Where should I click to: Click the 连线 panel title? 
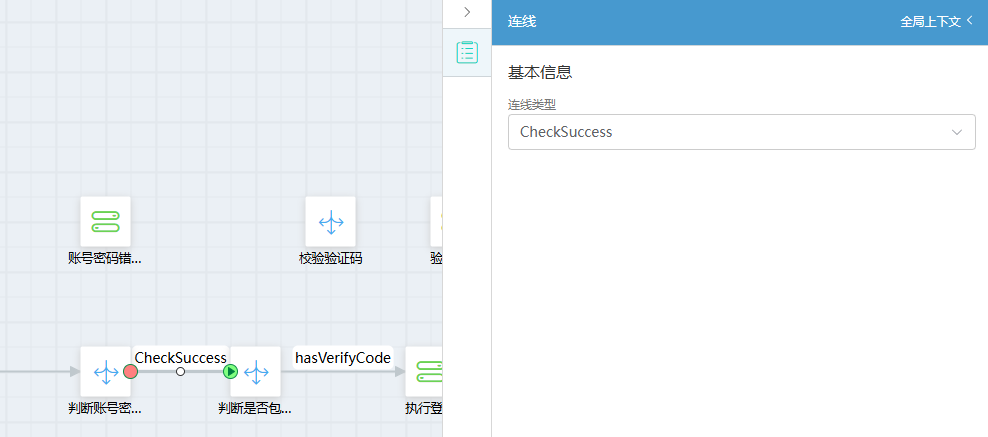(522, 22)
